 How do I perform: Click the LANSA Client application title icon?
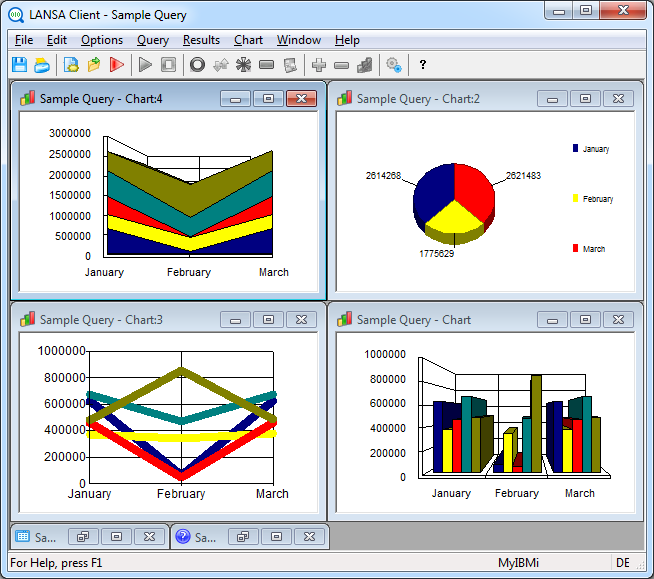16,15
